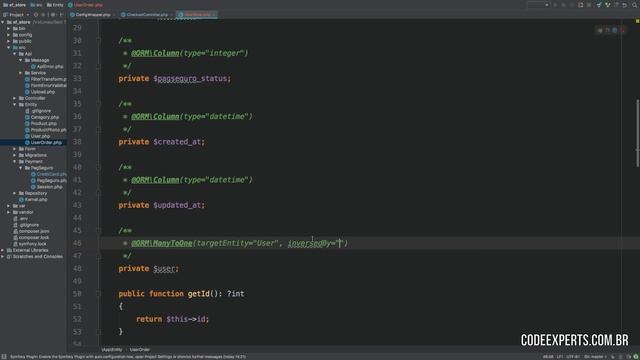Expand the bin folder arrow

[9, 29]
